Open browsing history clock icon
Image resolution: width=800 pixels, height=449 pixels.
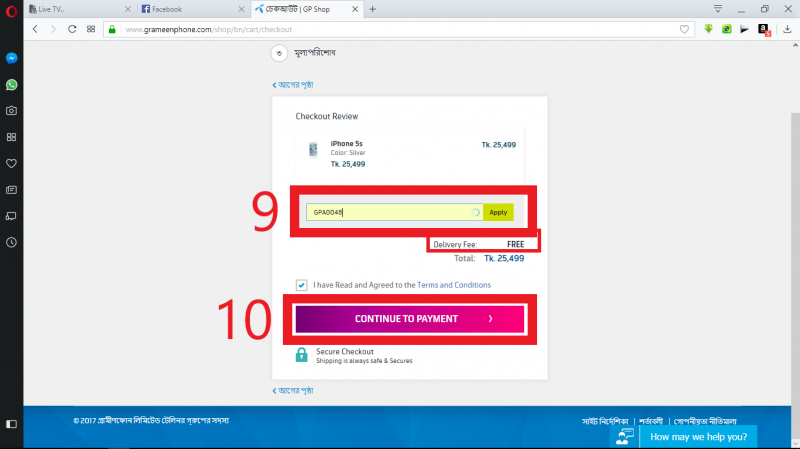[11, 242]
